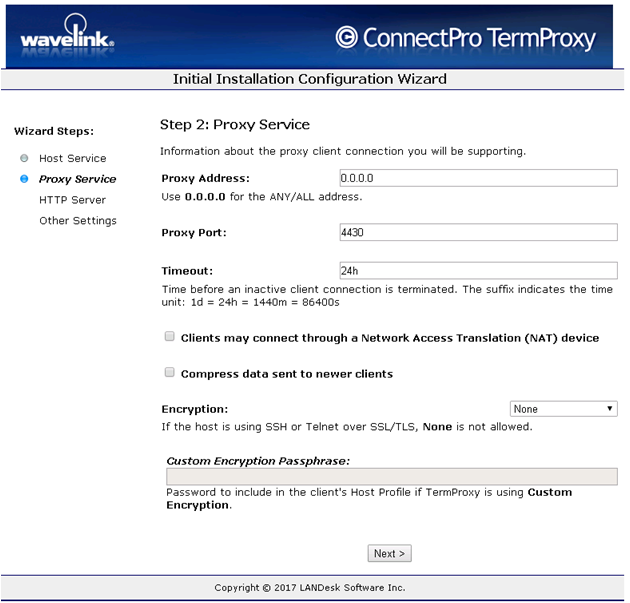
Task: Open the Encryption dropdown
Action: [563, 409]
